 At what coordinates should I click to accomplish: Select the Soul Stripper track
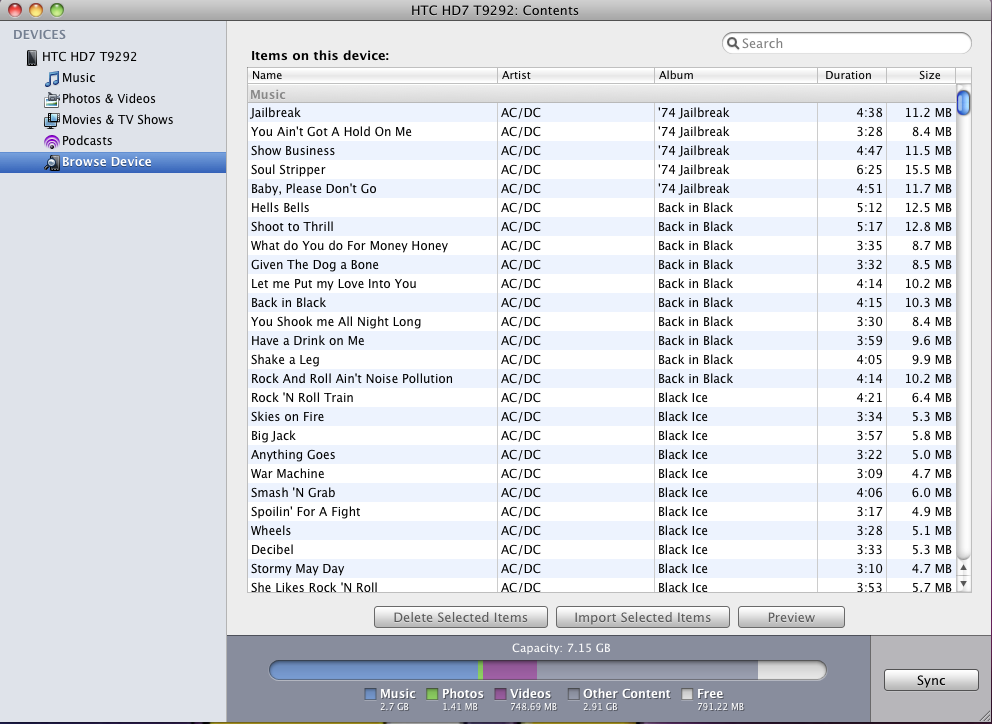click(602, 170)
